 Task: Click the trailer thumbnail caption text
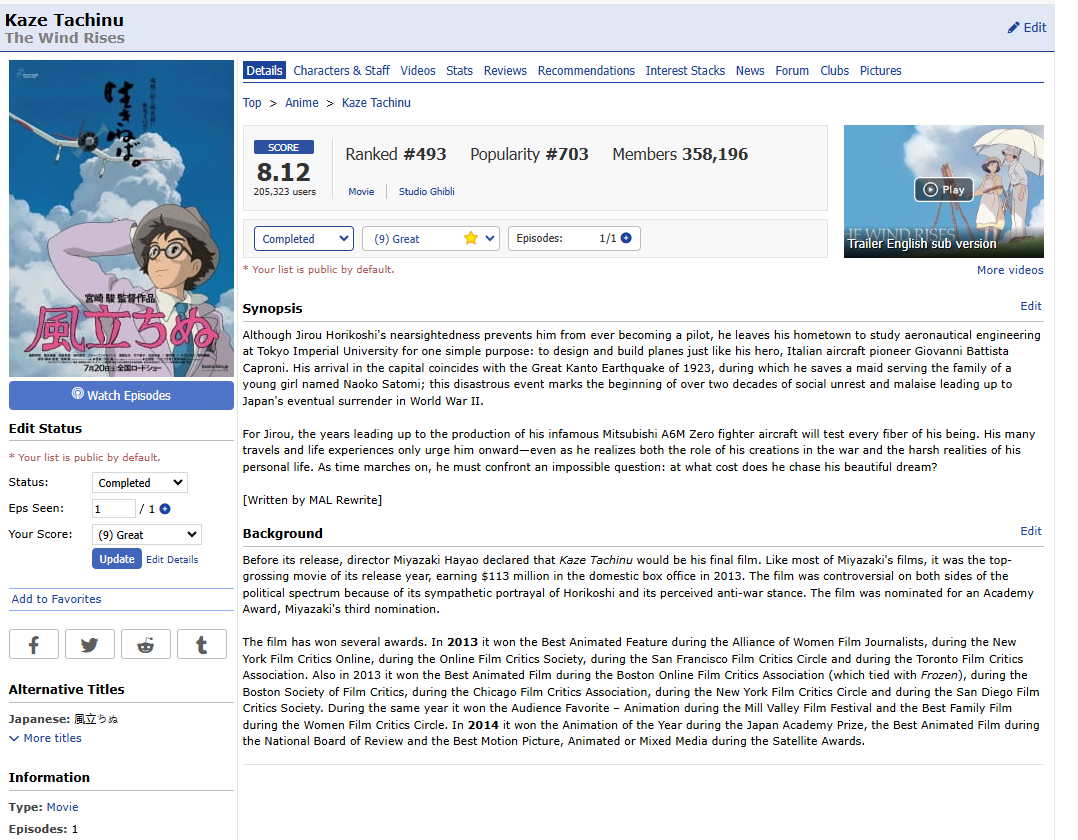pyautogui.click(x=921, y=244)
